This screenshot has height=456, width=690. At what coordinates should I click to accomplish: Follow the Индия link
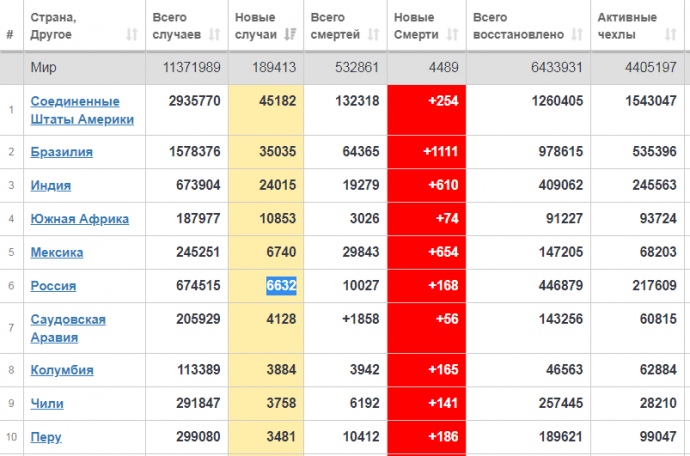point(51,186)
